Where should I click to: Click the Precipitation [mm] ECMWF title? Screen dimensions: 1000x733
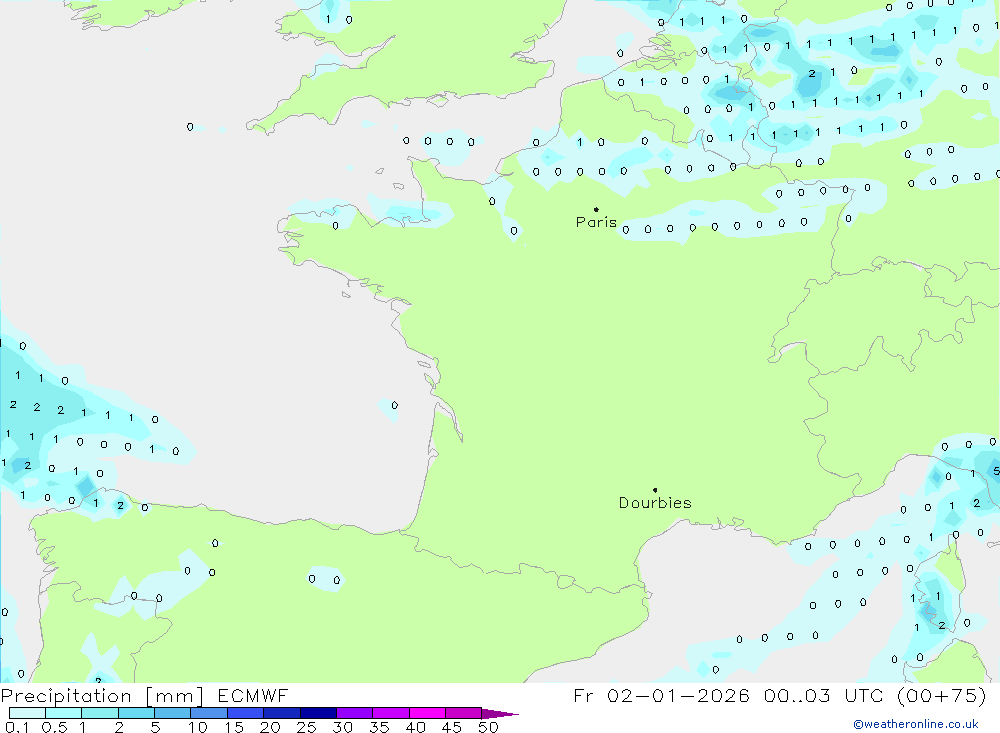coord(145,695)
